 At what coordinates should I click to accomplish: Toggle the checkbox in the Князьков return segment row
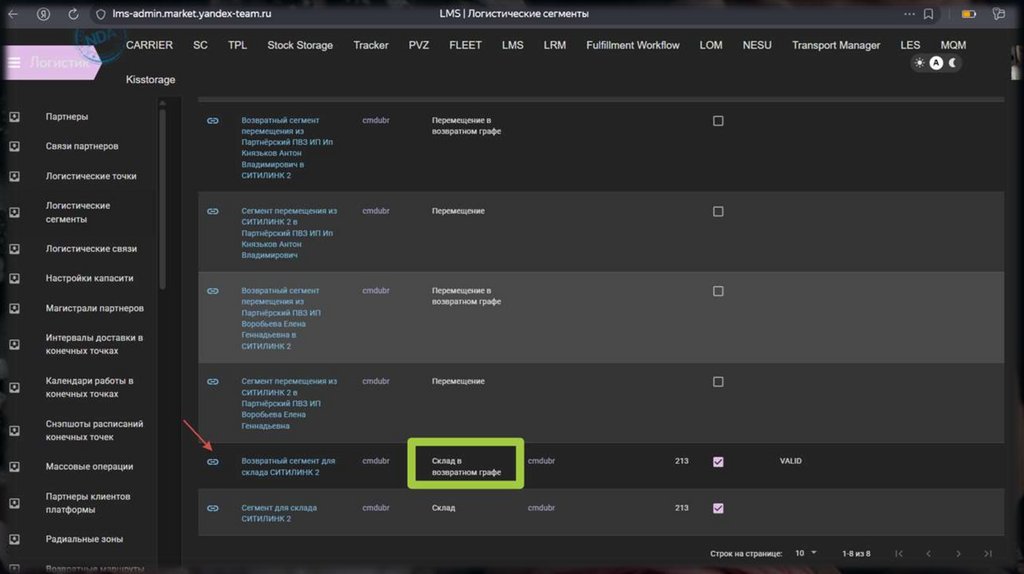pyautogui.click(x=718, y=121)
